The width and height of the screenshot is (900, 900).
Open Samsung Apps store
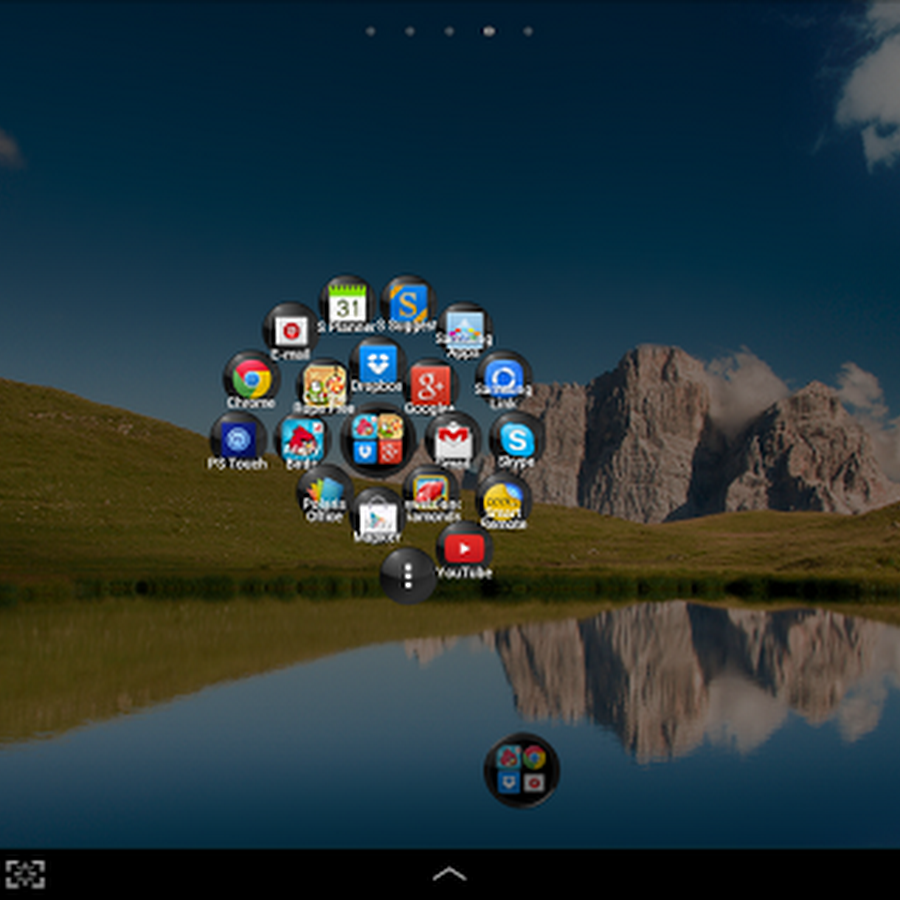[x=464, y=330]
